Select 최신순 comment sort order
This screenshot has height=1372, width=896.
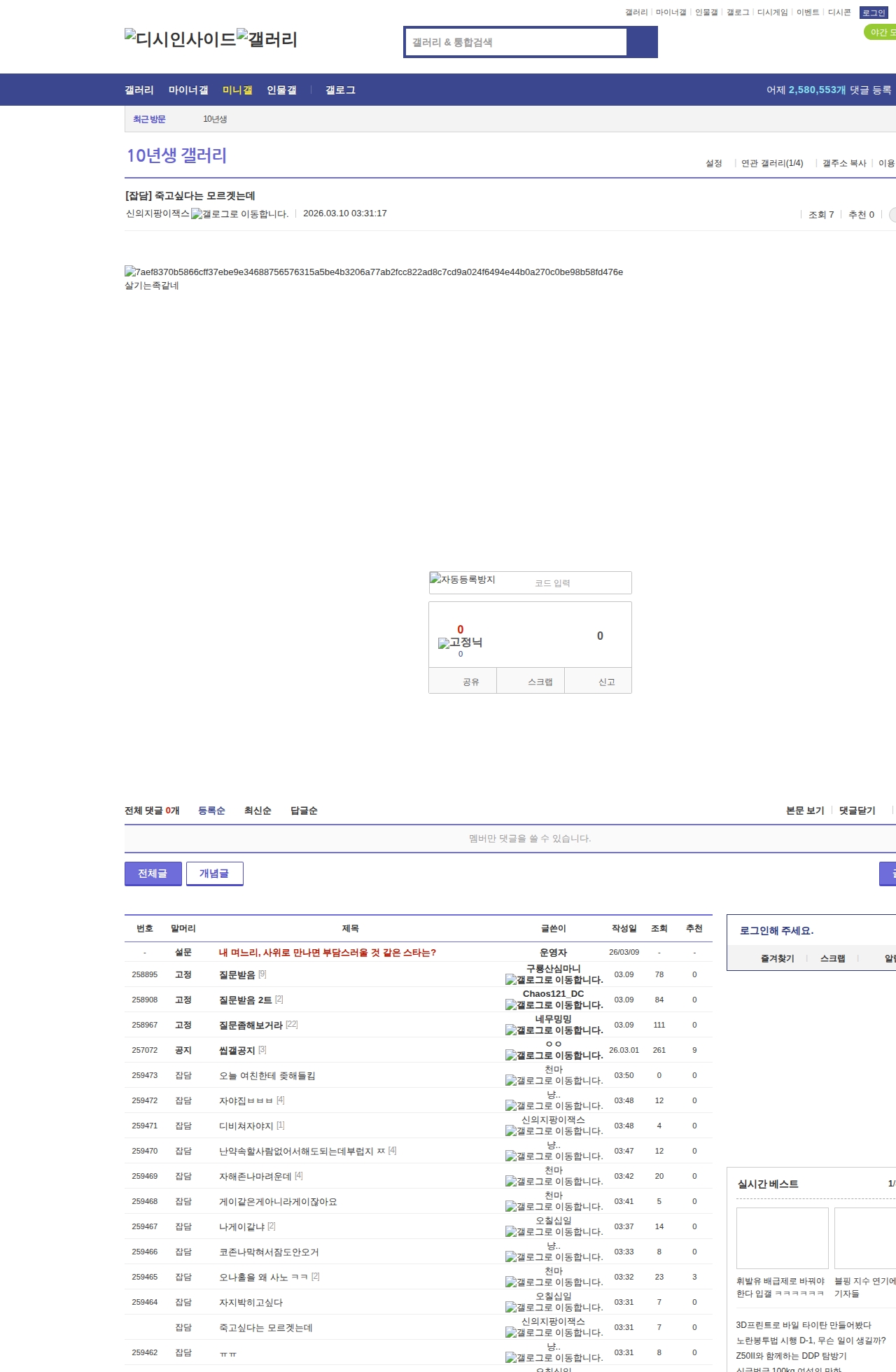pos(258,811)
